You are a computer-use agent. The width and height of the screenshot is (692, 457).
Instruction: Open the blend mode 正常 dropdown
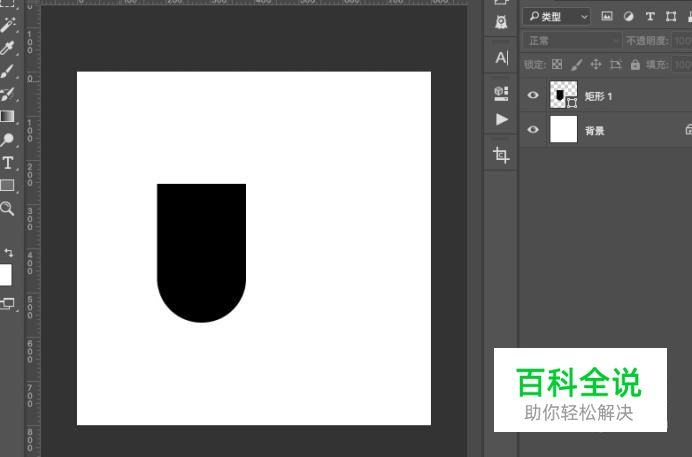572,41
